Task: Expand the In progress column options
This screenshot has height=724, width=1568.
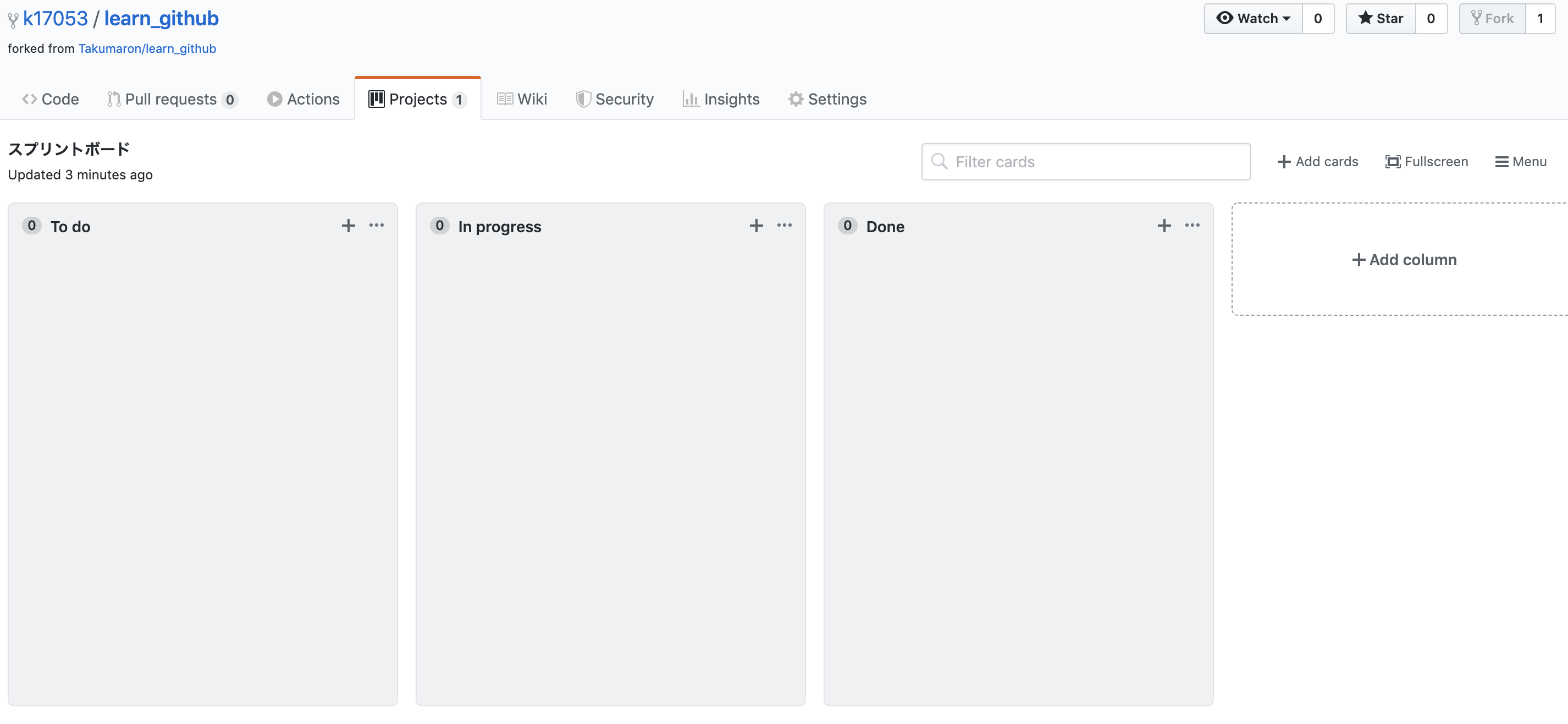Action: (784, 225)
